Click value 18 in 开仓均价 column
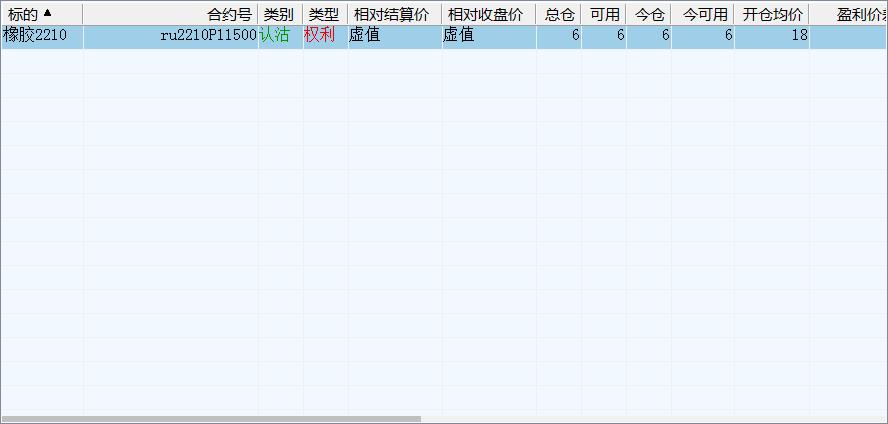This screenshot has width=888, height=424. coord(771,36)
